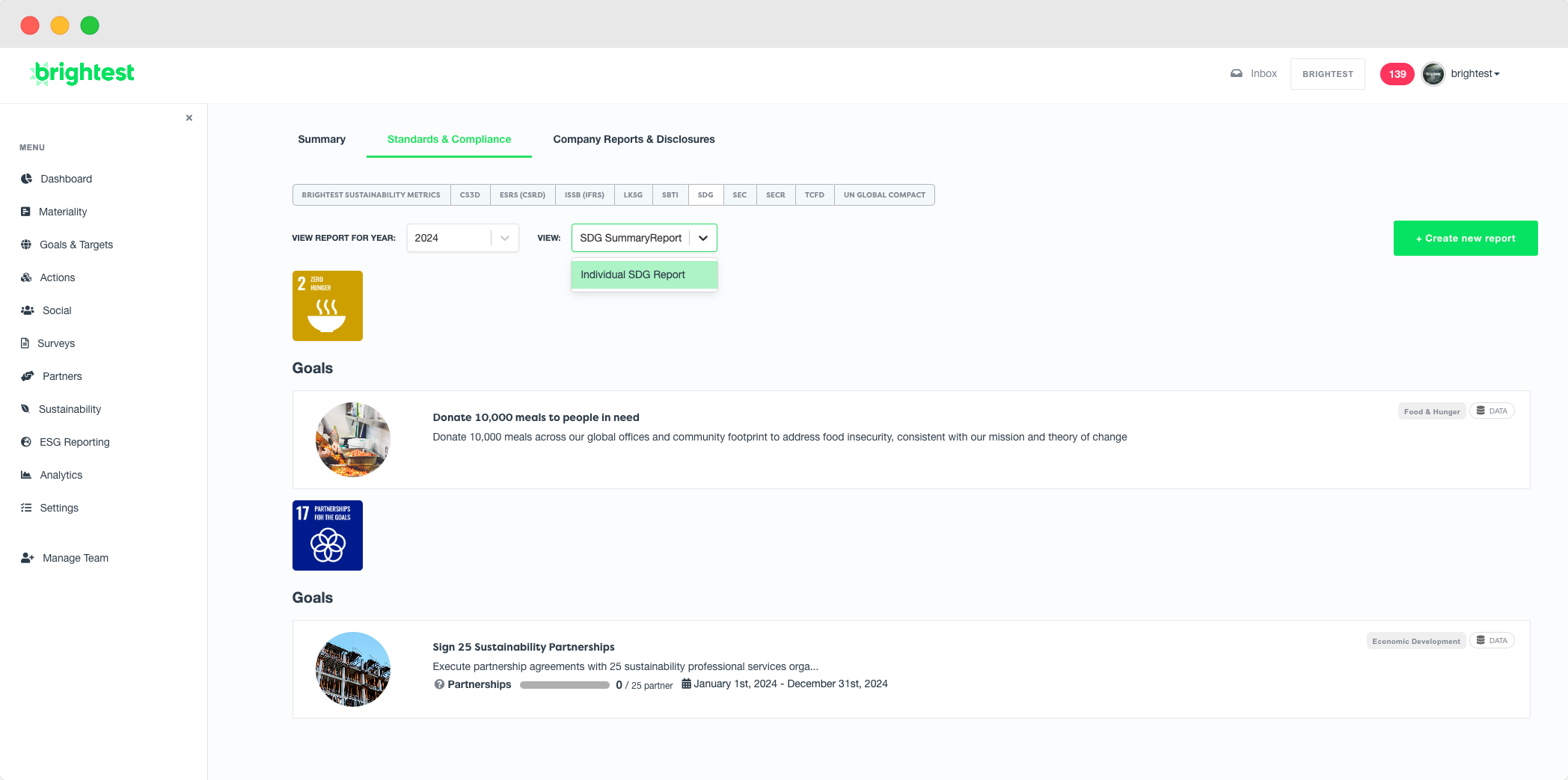1568x780 pixels.
Task: Click the Zero Hunger SDG 2 tile
Action: click(x=328, y=306)
